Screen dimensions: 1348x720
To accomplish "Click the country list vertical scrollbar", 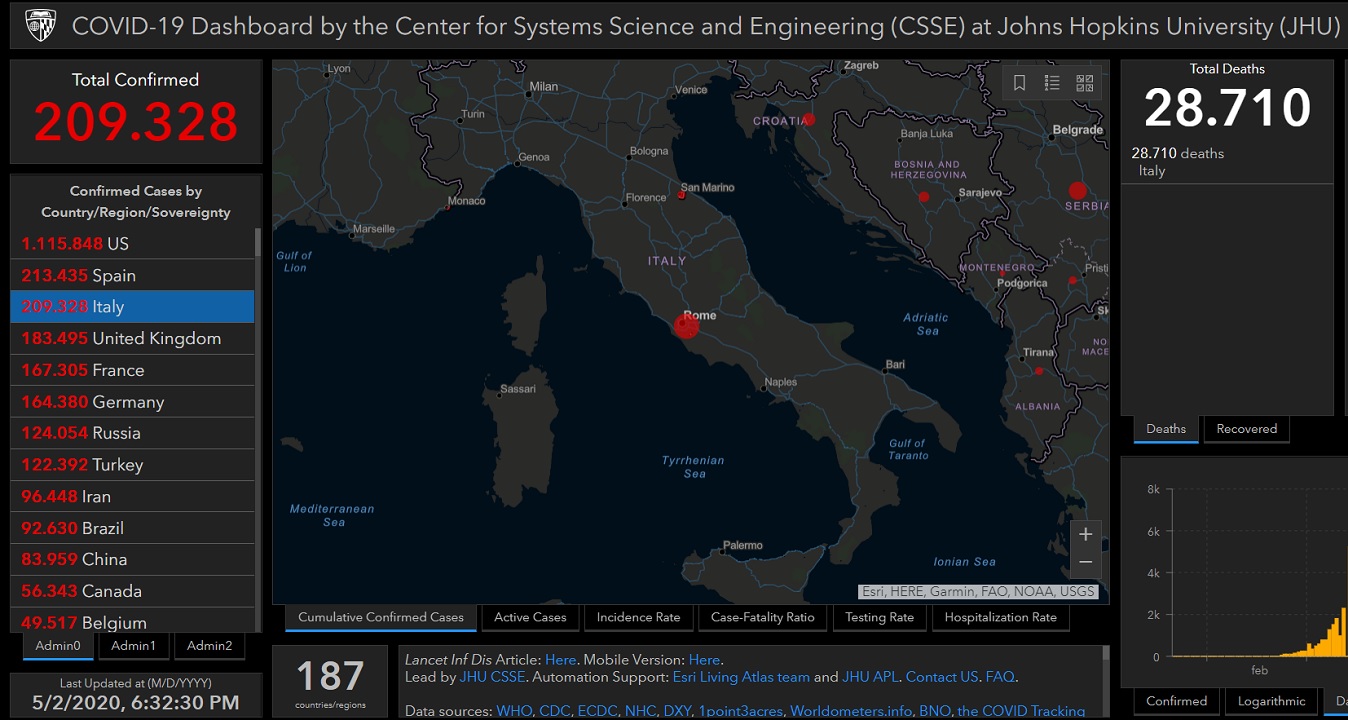I will point(258,400).
